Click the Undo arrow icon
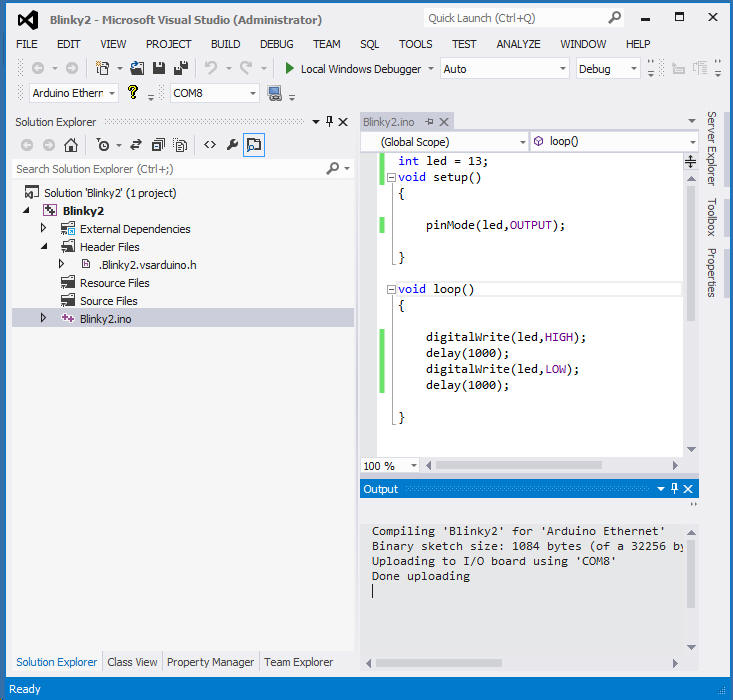The height and width of the screenshot is (700, 733). click(211, 69)
